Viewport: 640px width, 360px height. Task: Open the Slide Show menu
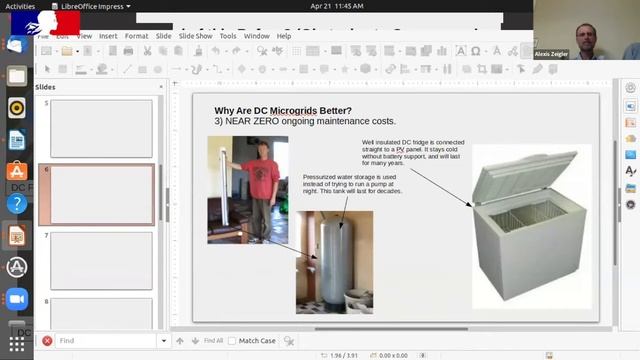[x=196, y=36]
